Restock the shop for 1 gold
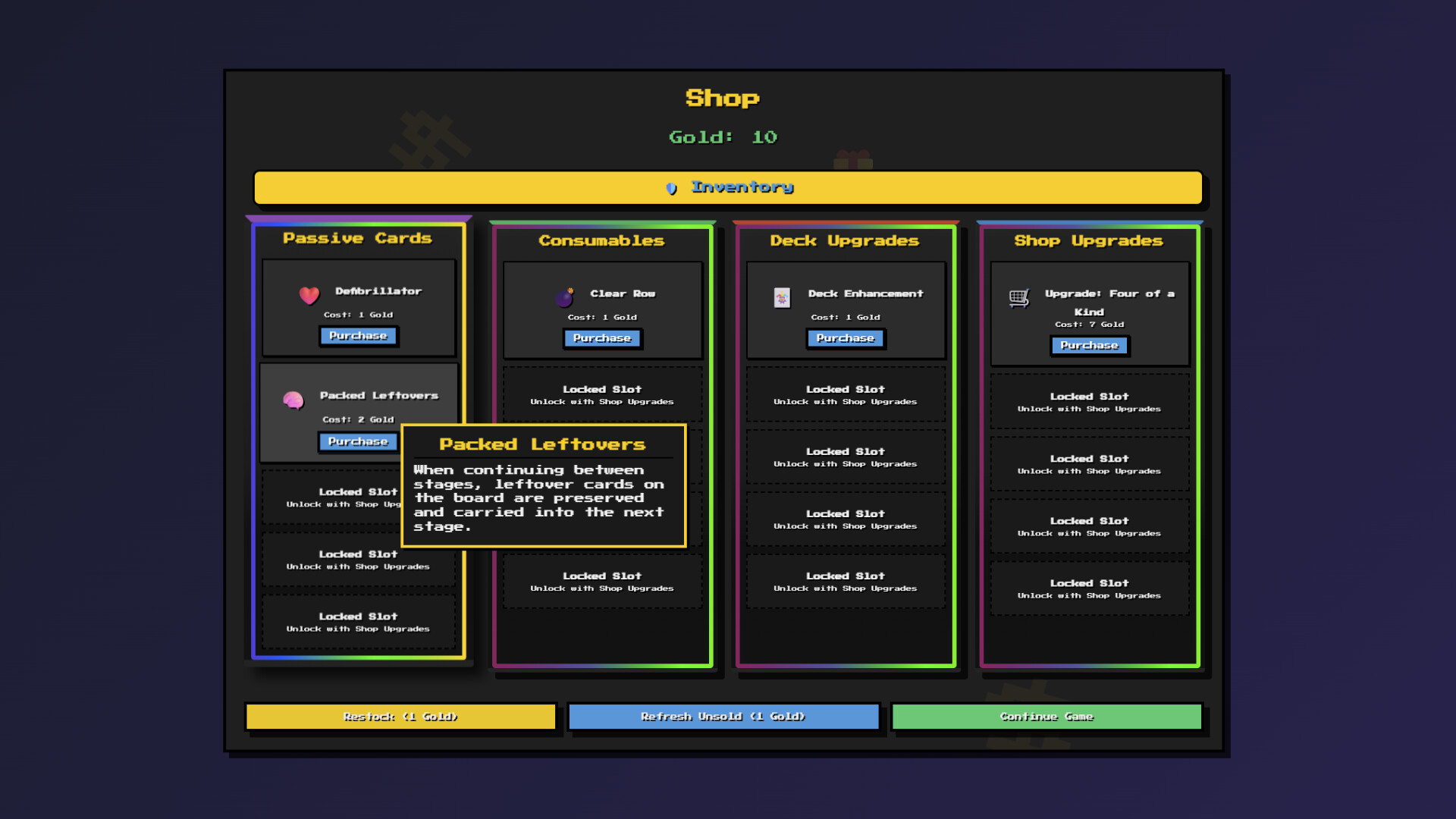The height and width of the screenshot is (819, 1456). tap(400, 716)
